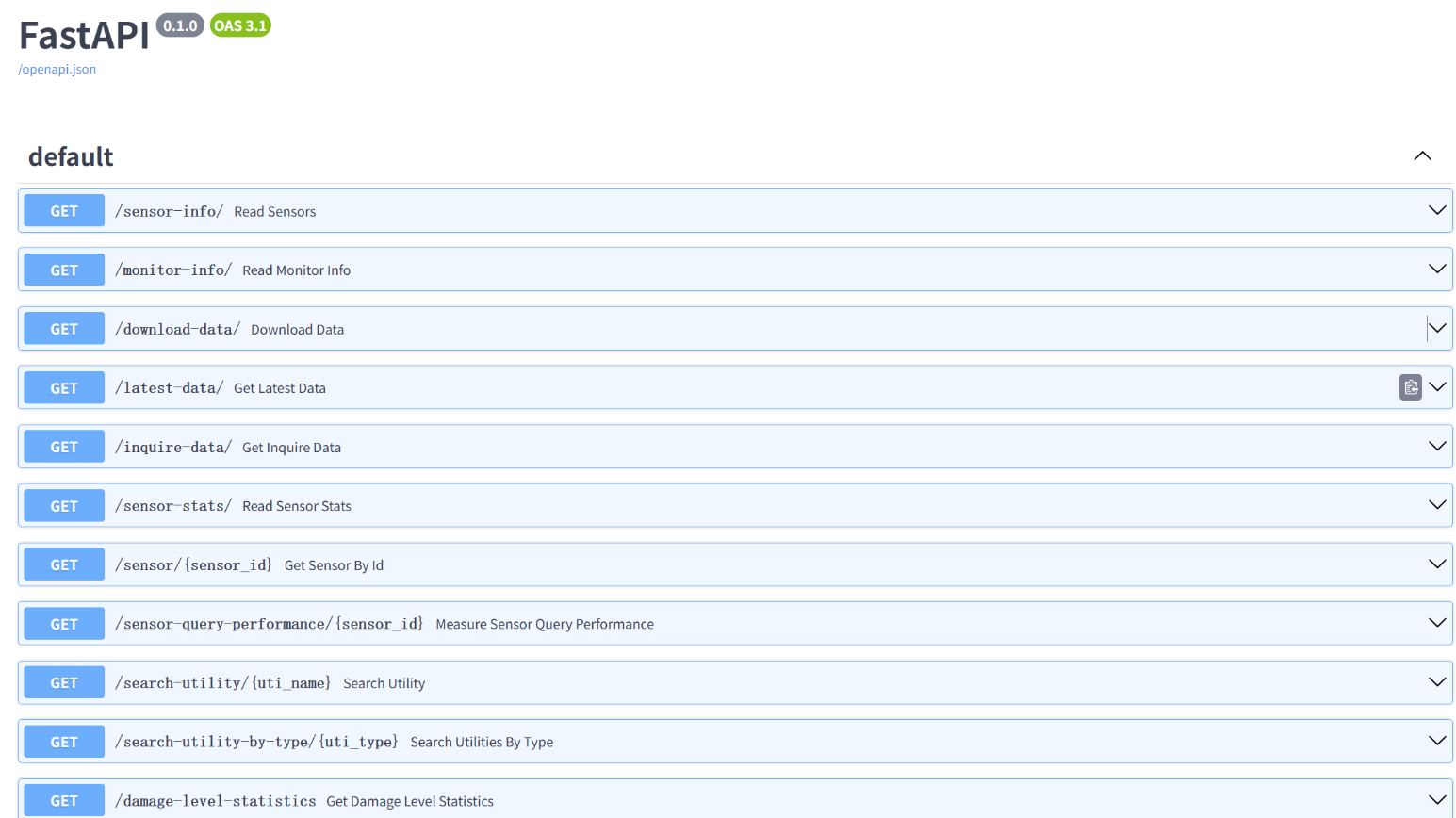1456x818 pixels.
Task: Click the /sensor-stats/ path text
Action: pos(173,506)
